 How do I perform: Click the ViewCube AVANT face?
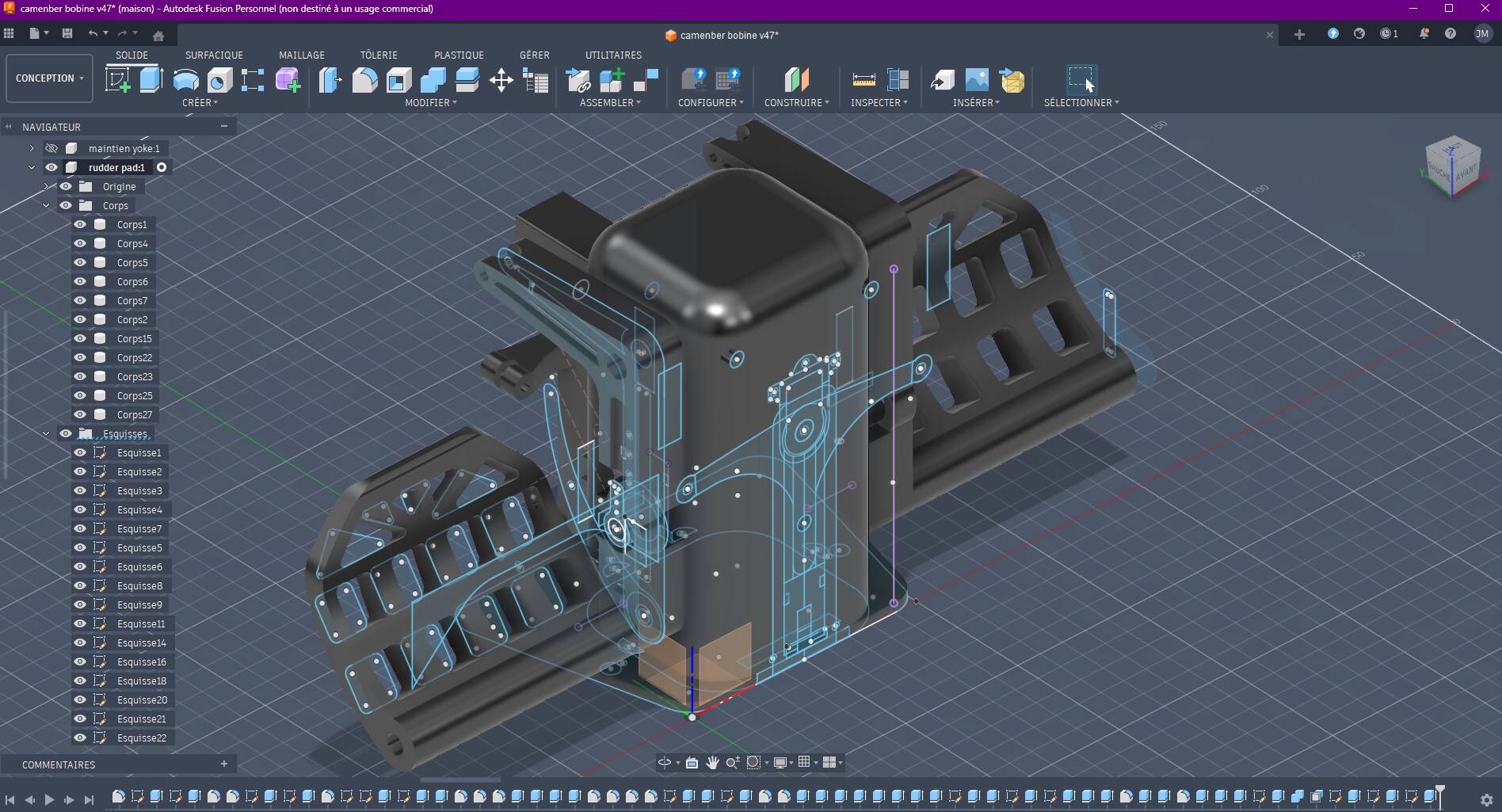[x=1465, y=172]
